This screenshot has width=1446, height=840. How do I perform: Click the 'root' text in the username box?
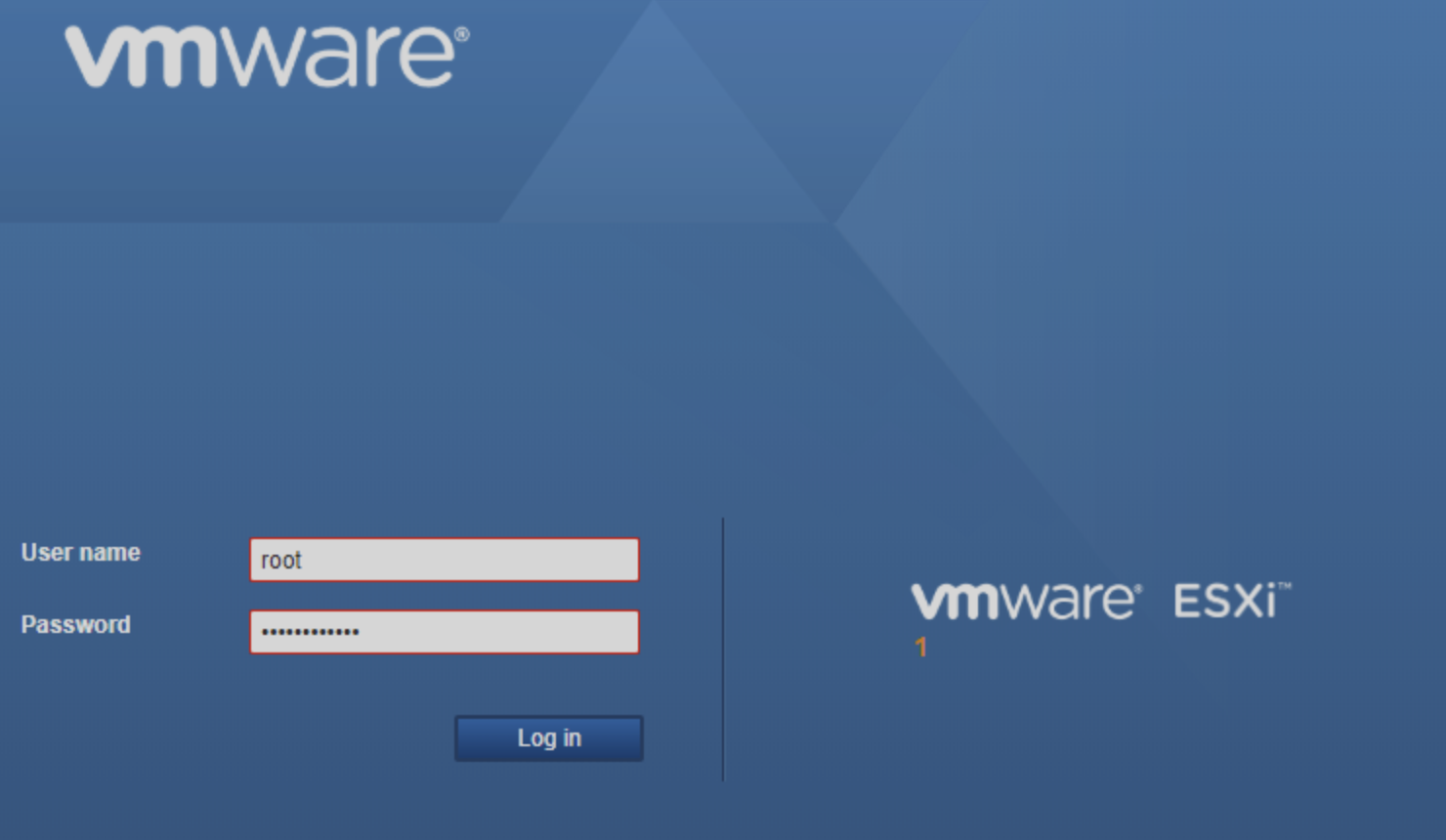coord(281,560)
